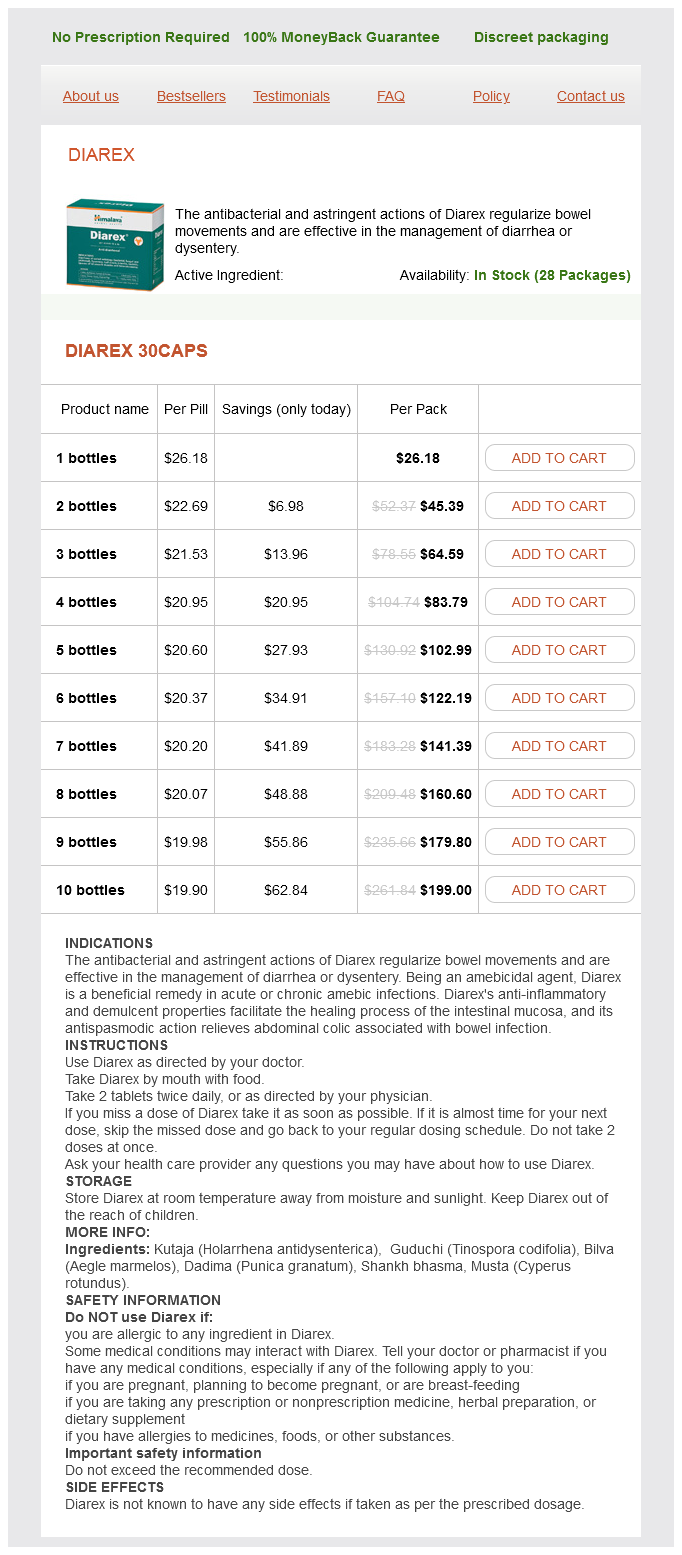Add 10 bottles at $199.00 to cart
Screen dimensions: 682x1555
[x=559, y=890]
